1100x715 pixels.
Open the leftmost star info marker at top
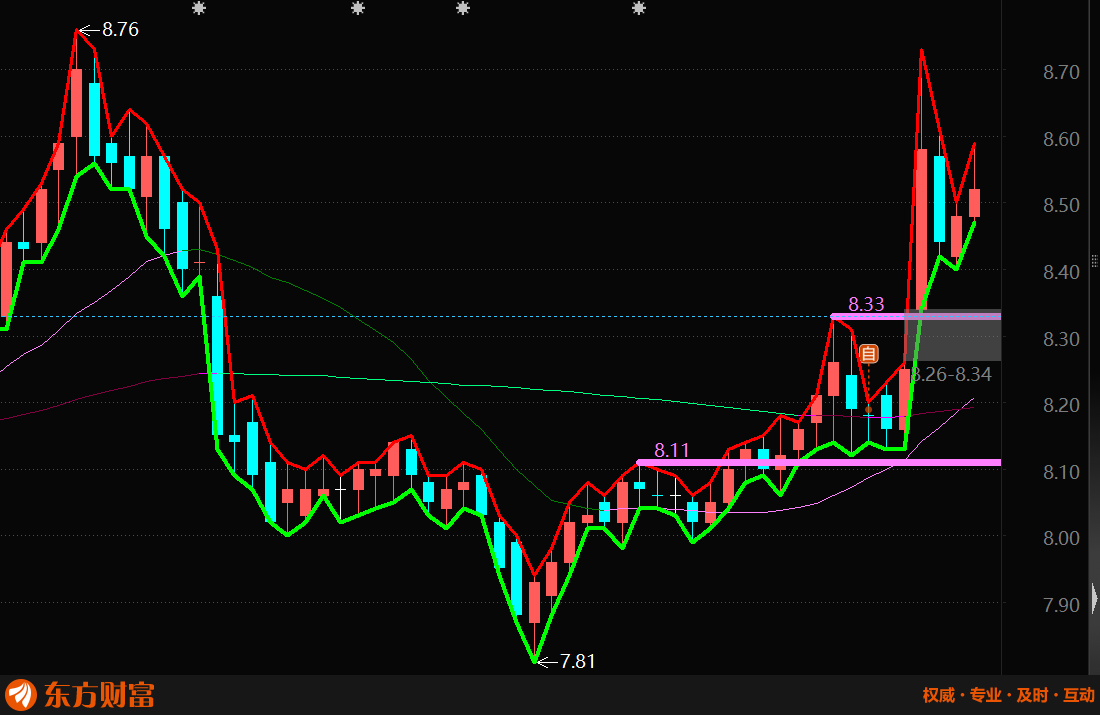pyautogui.click(x=199, y=8)
